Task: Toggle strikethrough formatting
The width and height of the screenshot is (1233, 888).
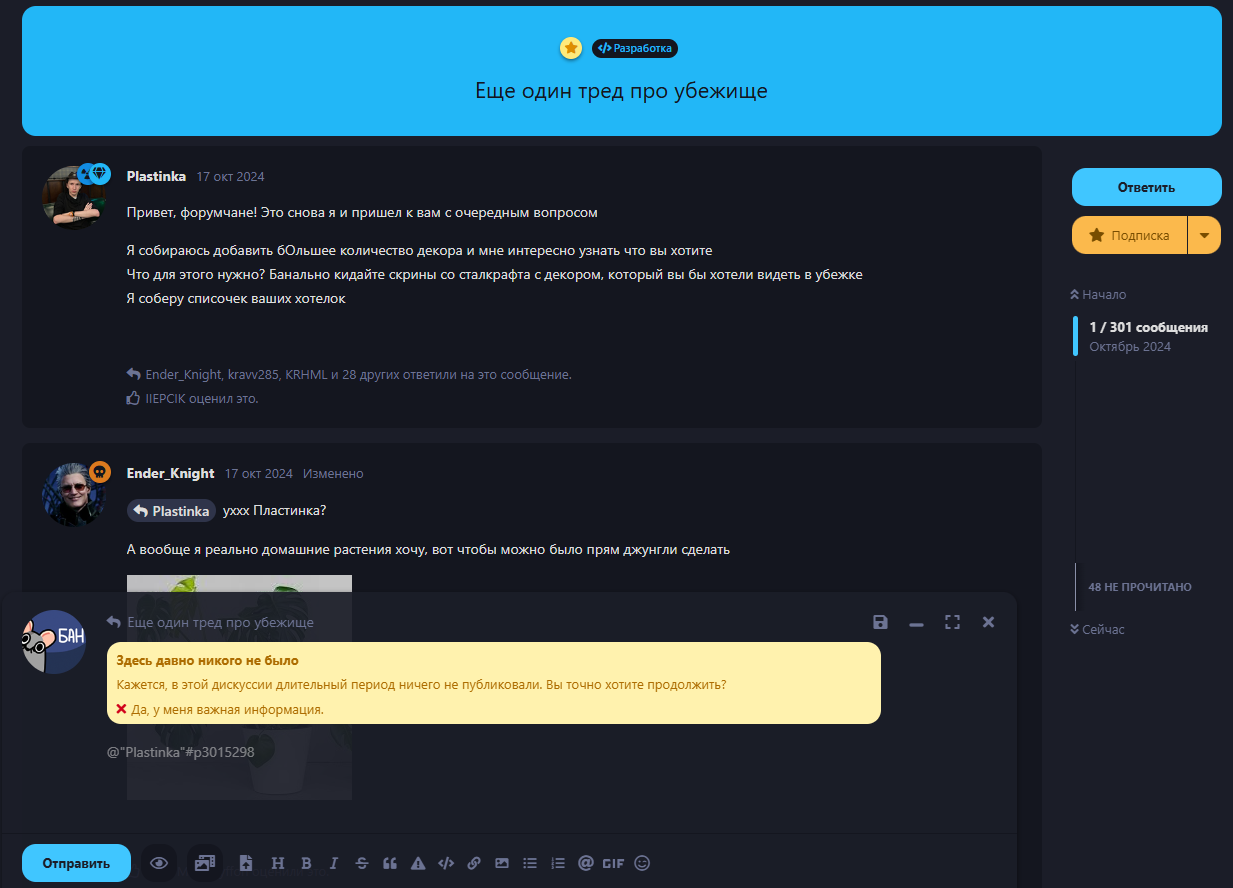Action: click(362, 863)
